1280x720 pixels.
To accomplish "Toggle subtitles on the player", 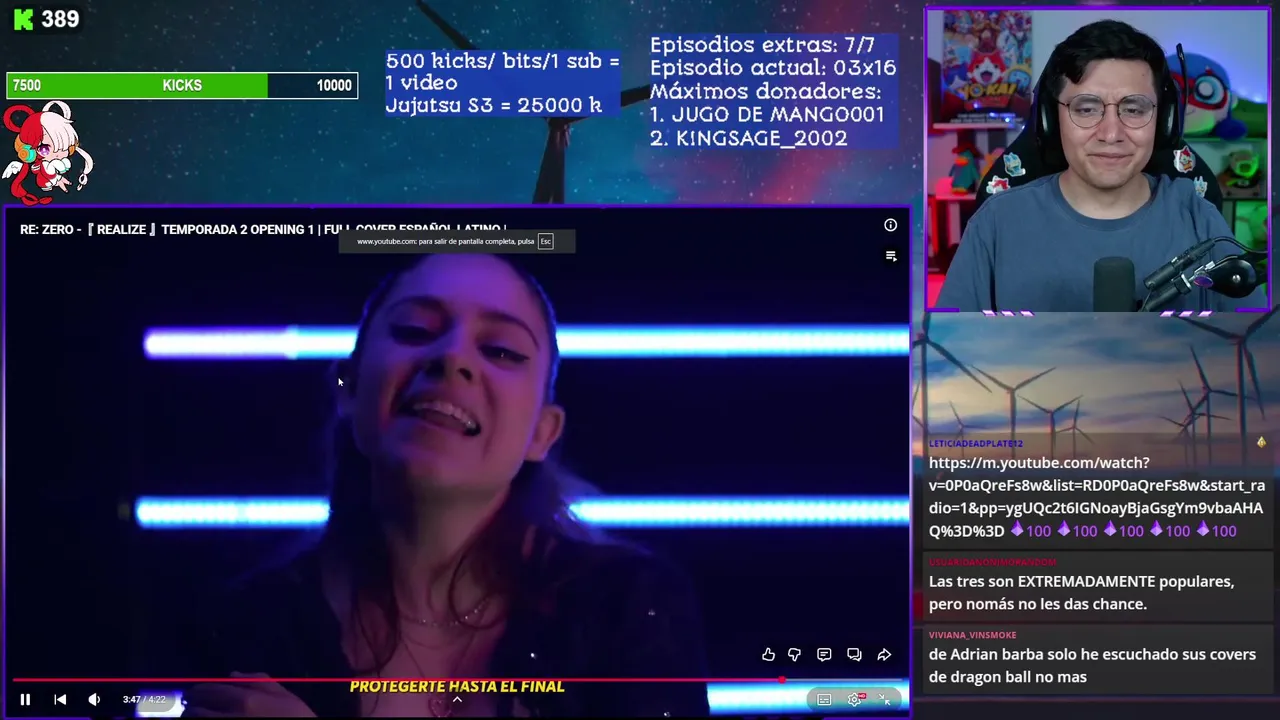I will point(824,699).
